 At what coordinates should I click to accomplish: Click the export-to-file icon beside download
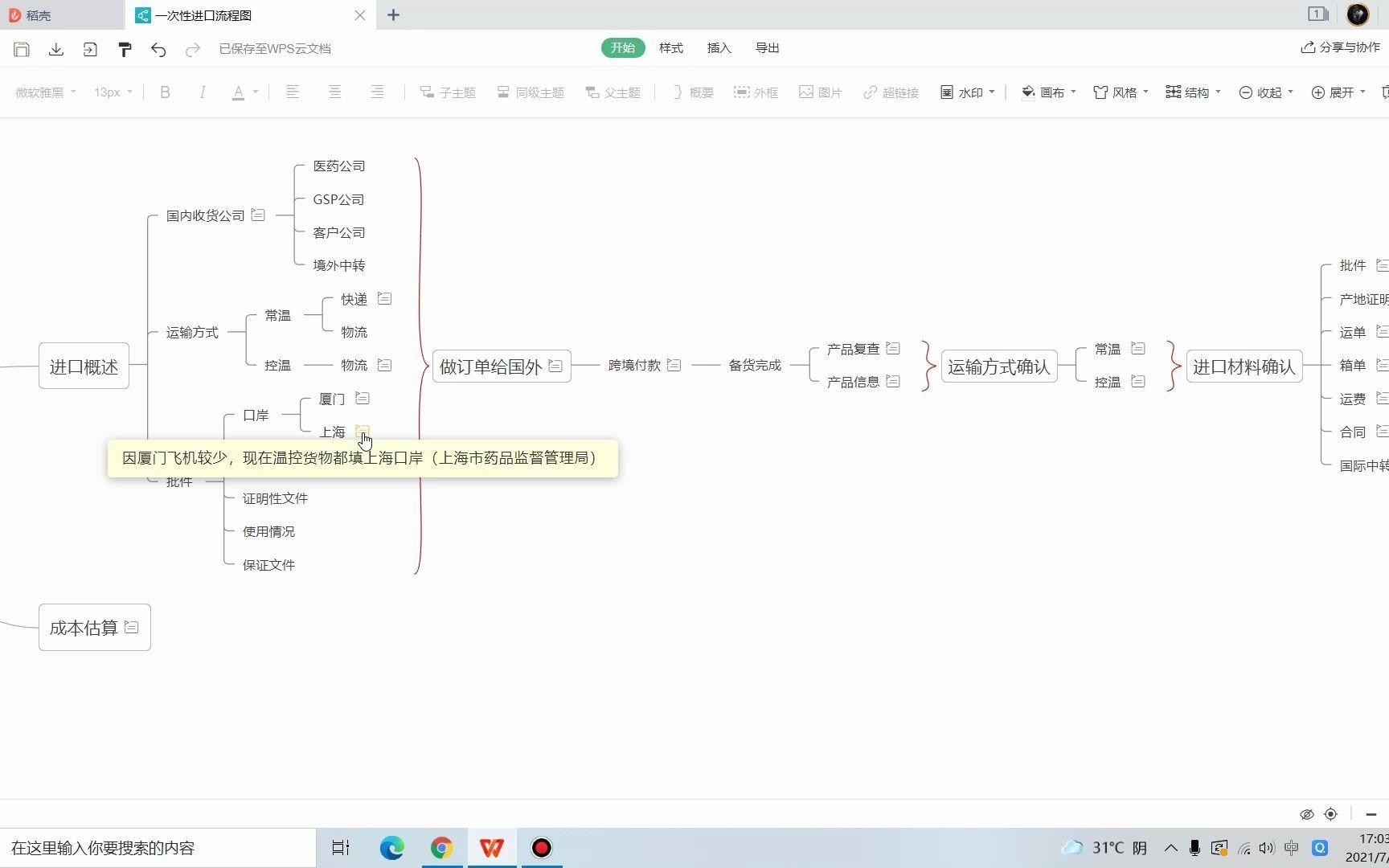(x=90, y=49)
